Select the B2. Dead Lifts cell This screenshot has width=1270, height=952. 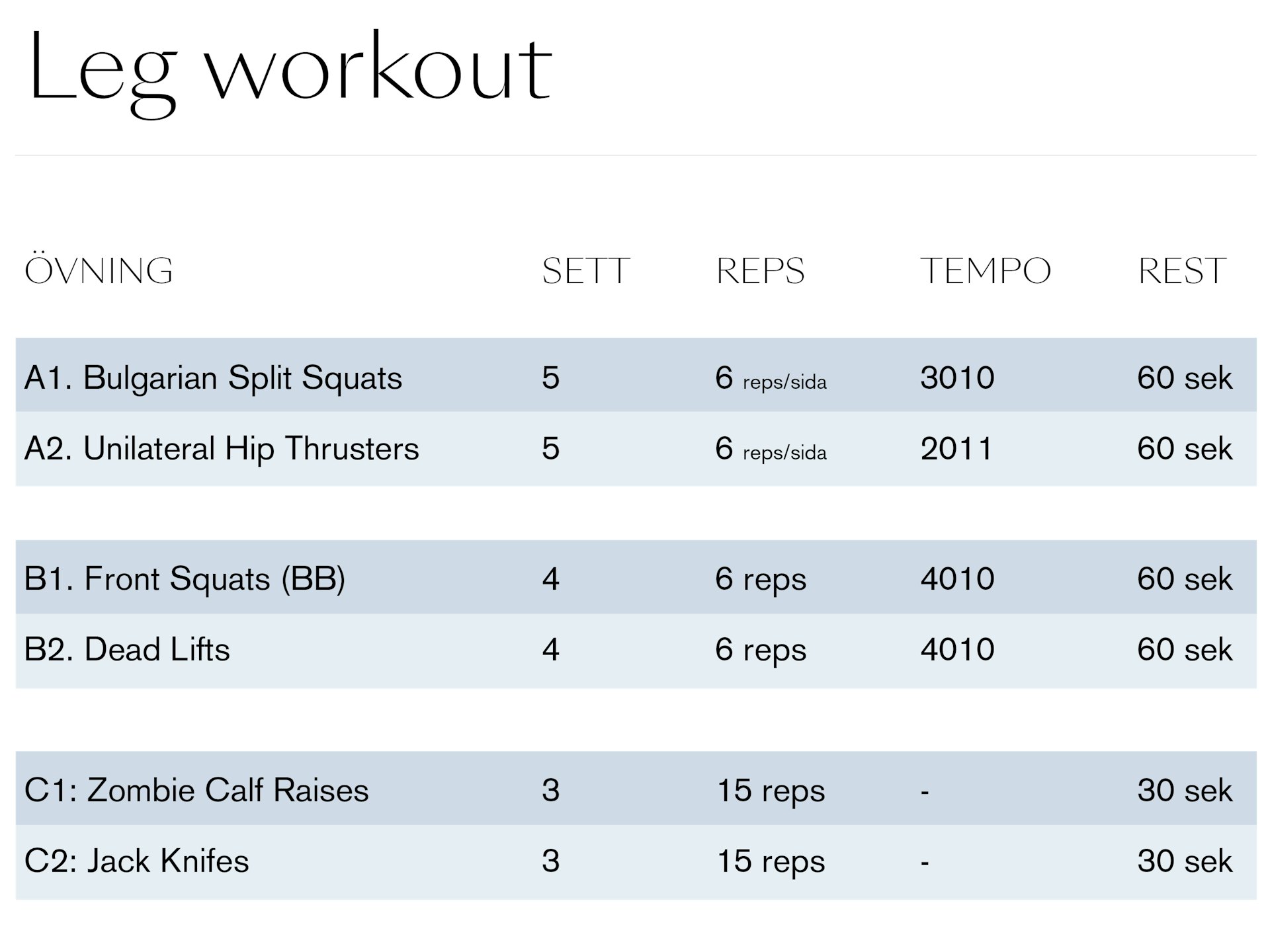[127, 650]
